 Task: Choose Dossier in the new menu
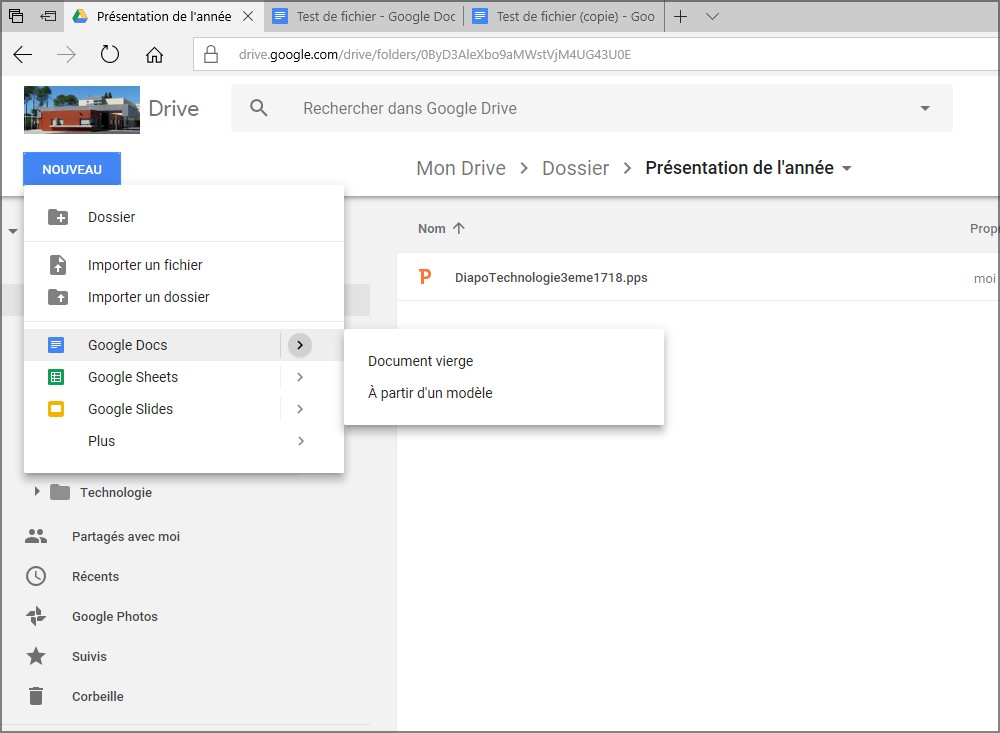click(x=184, y=217)
